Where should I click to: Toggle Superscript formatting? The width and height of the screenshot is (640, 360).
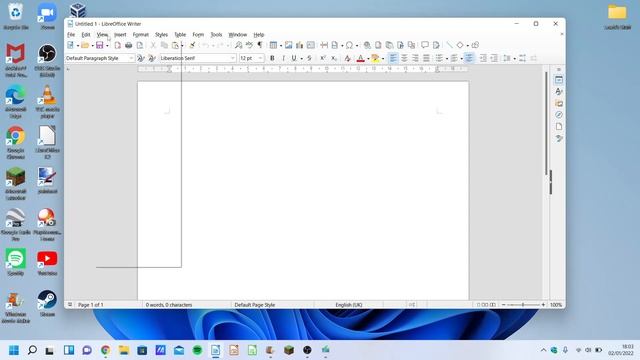click(x=323, y=58)
